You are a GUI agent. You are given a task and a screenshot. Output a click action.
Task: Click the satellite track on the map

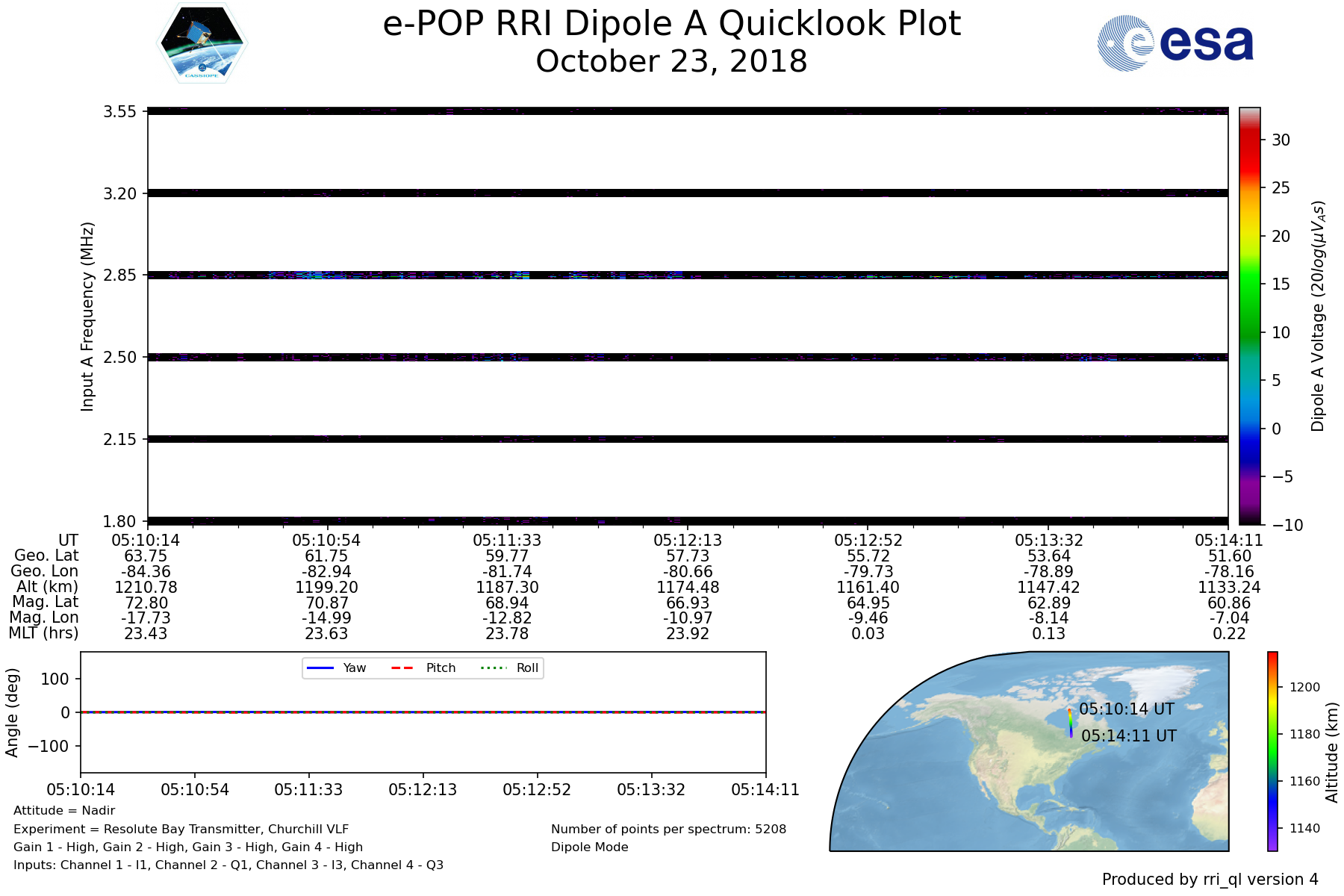(1070, 723)
